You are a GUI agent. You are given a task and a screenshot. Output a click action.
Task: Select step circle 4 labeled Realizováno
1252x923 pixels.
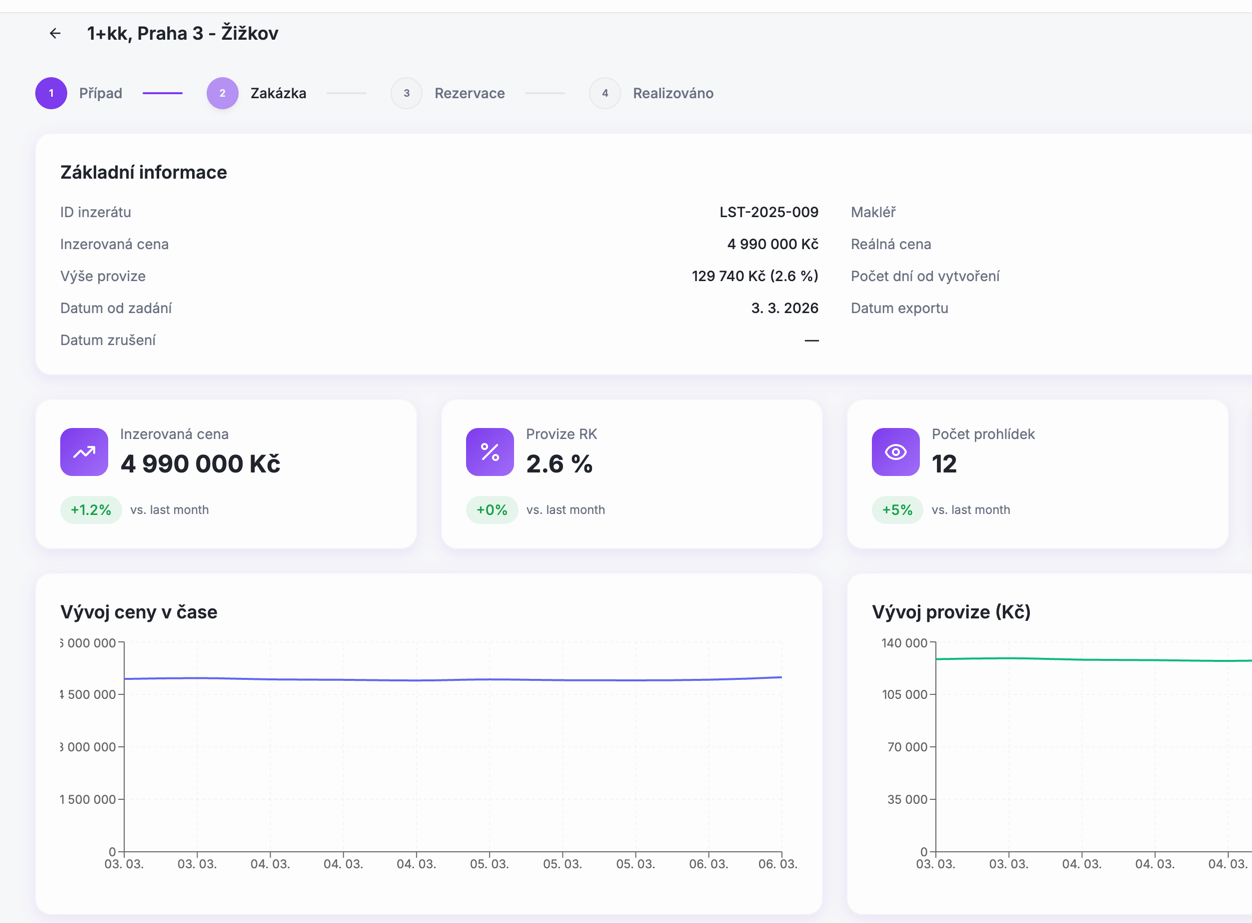pyautogui.click(x=605, y=92)
